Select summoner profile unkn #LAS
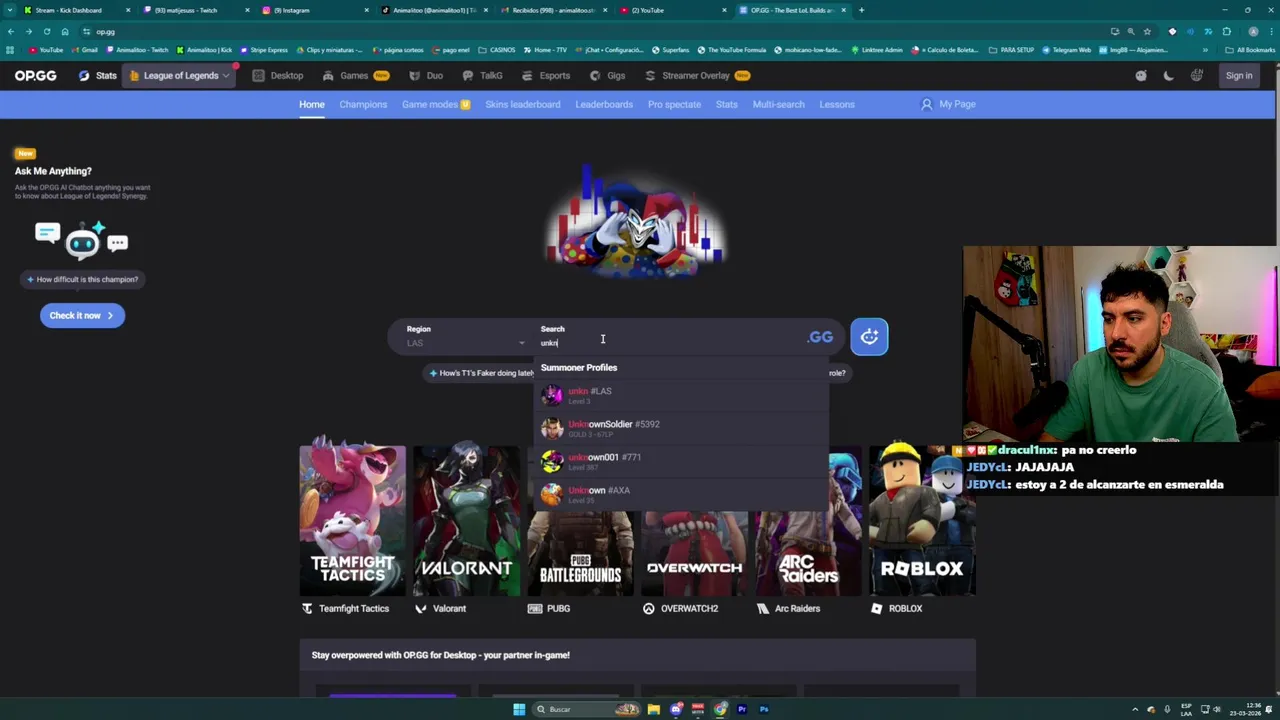The image size is (1280, 720). [680, 396]
